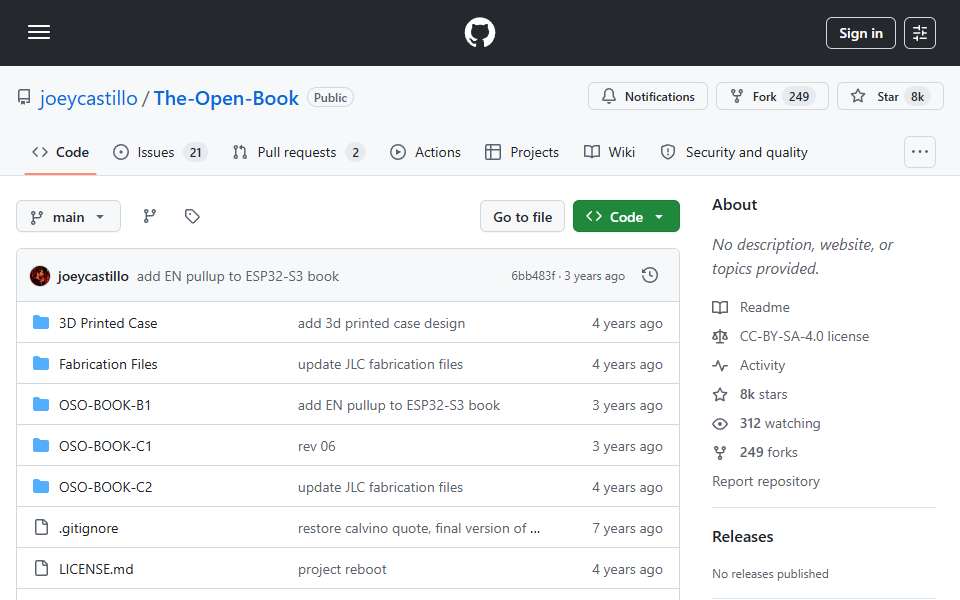Open The-Open-Book repository link
Viewport: 960px width, 600px height.
[x=226, y=98]
